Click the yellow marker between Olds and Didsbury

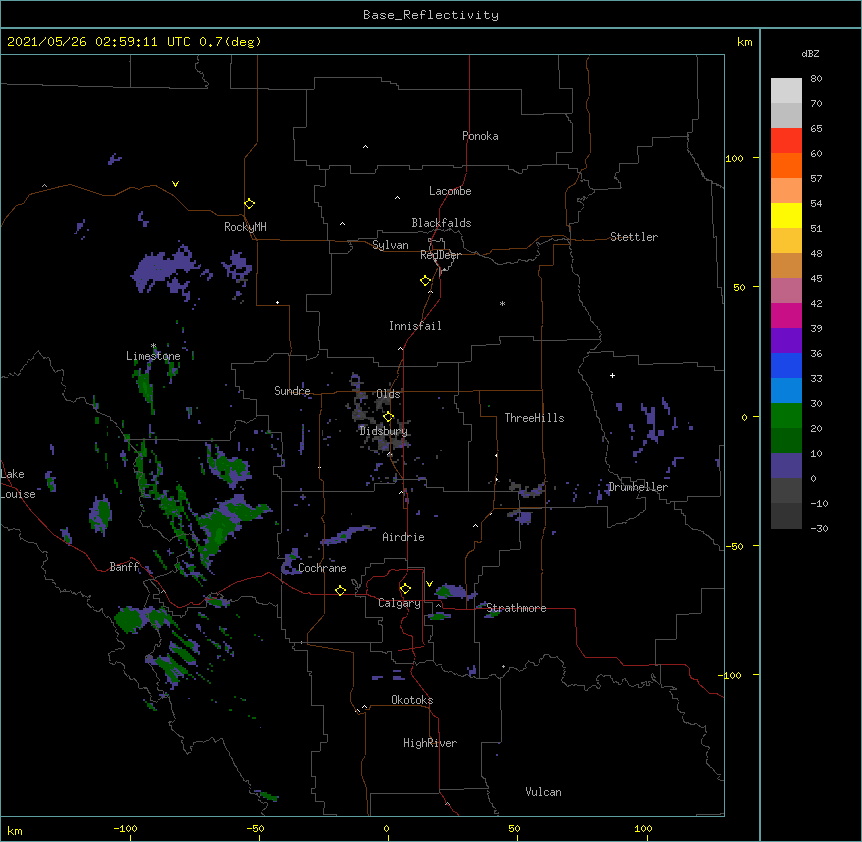[388, 417]
